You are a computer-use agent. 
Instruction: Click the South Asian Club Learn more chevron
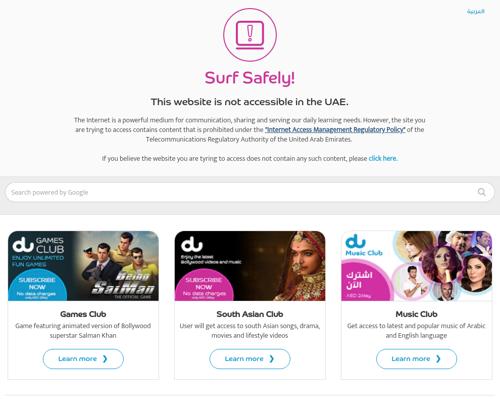272,359
